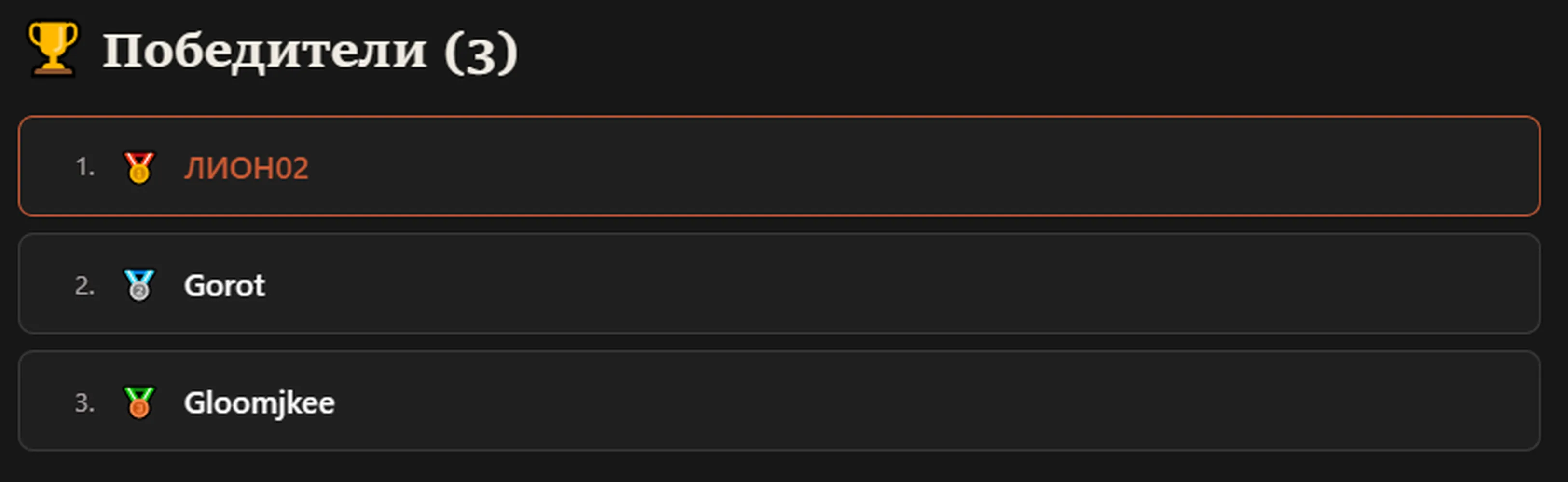Image resolution: width=1568 pixels, height=482 pixels.
Task: Open the Gorot player name
Action: coord(225,286)
